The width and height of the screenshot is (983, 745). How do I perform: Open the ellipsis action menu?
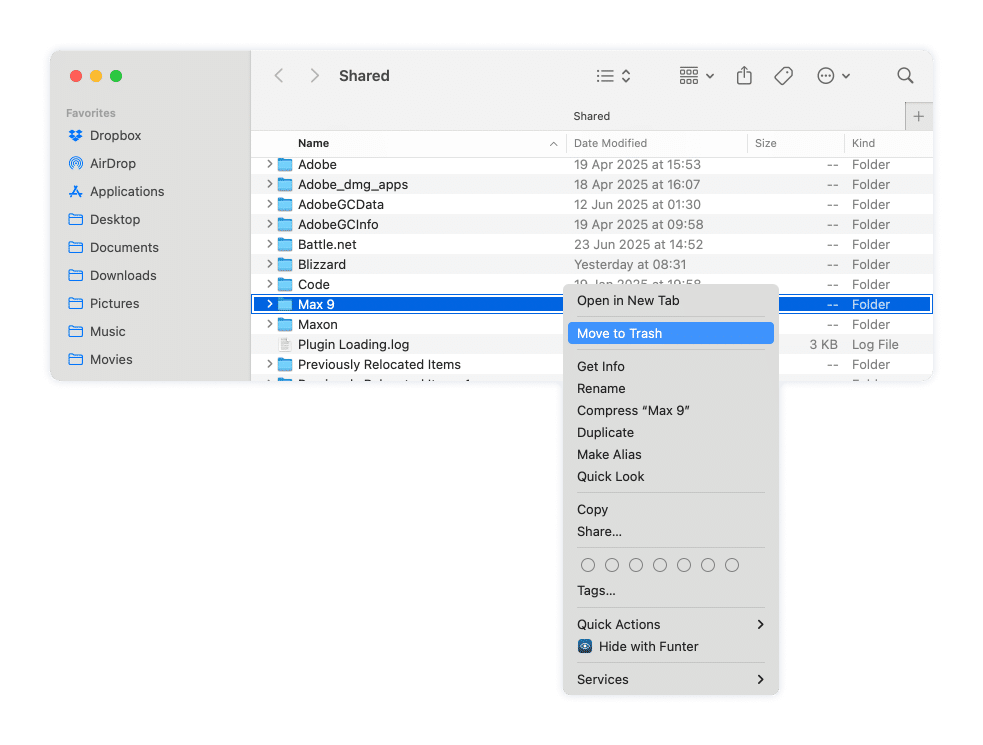[x=833, y=76]
